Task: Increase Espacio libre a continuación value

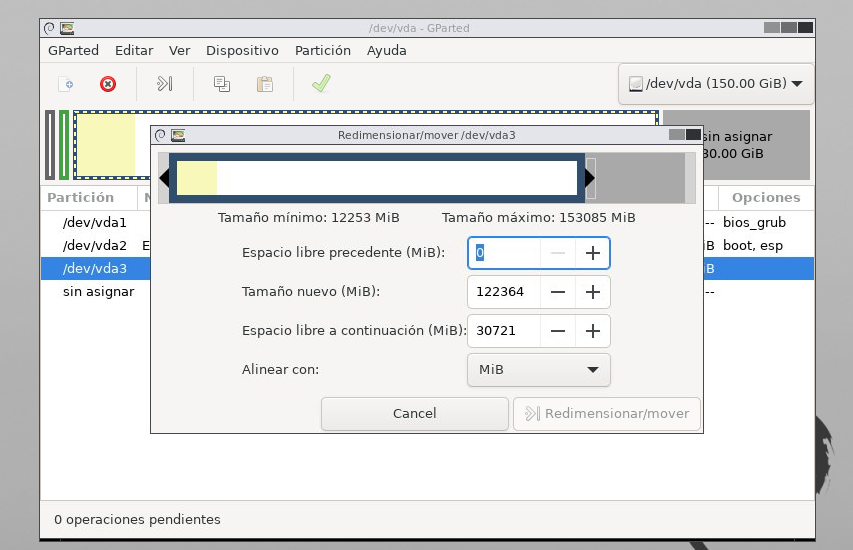Action: 592,331
